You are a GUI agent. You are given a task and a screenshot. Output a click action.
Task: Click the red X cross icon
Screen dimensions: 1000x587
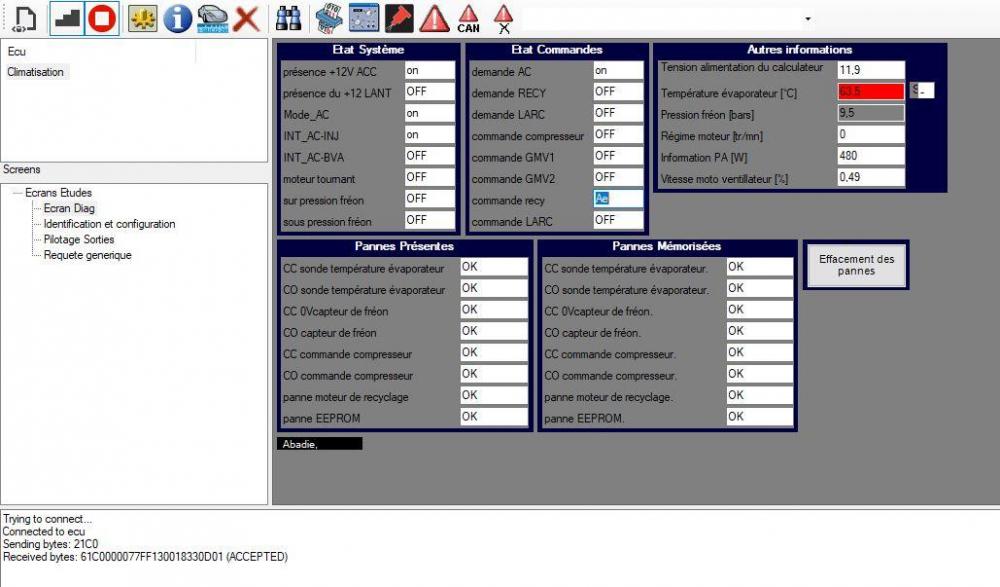[246, 19]
